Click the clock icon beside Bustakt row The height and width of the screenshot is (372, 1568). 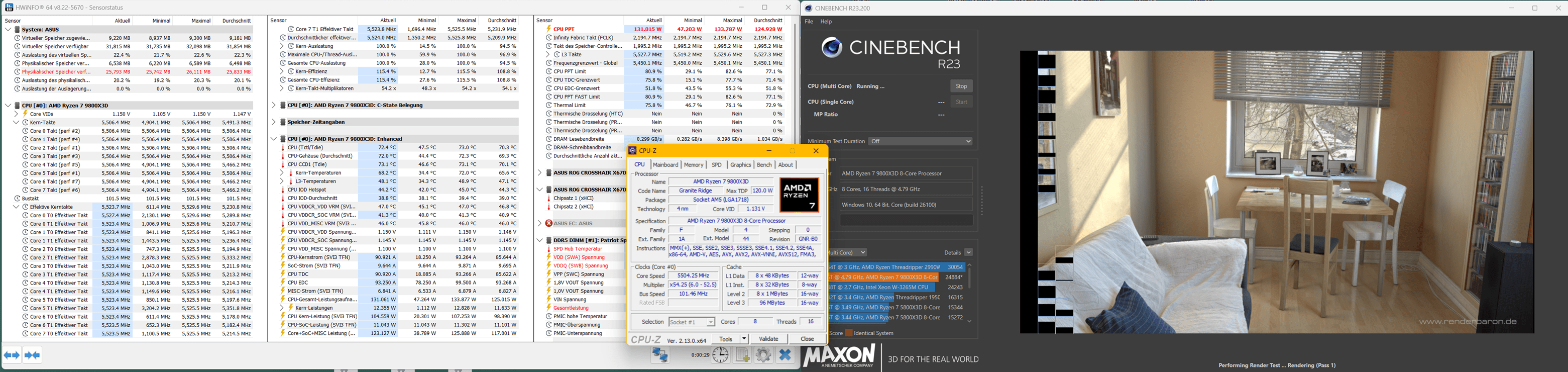pos(17,199)
